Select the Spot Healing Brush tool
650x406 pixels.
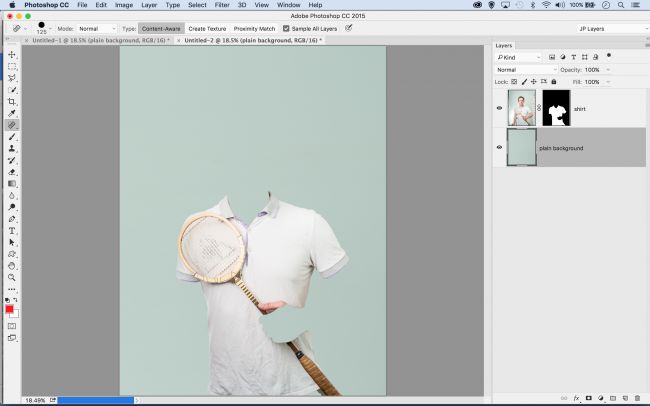(x=12, y=125)
